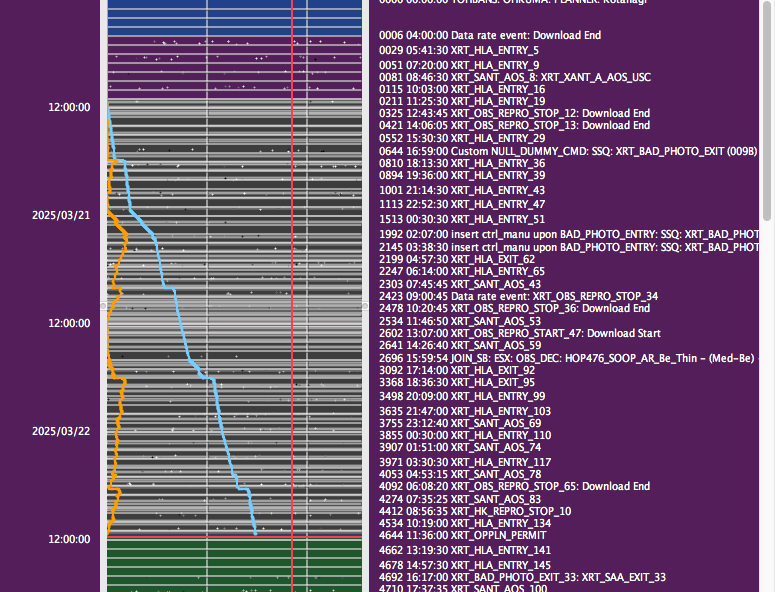Select event 2641 14:26:40 XRT_SANT_AOS_59
Screen dimensions: 775x592
tap(460, 346)
